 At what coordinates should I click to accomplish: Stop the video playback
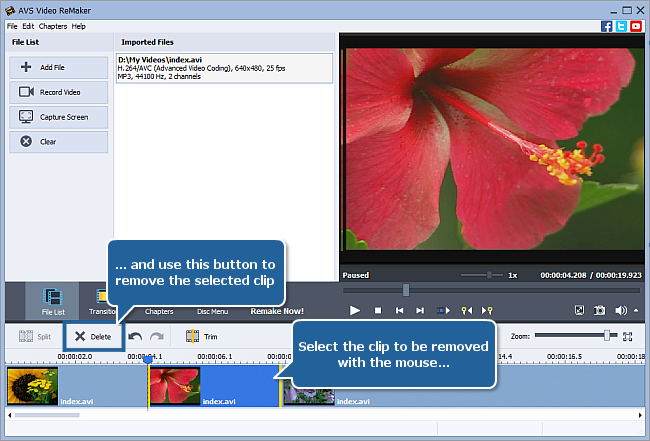coord(378,310)
